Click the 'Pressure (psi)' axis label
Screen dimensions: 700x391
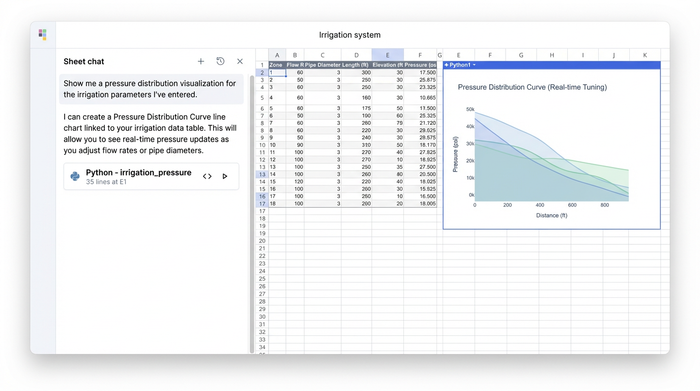(455, 154)
